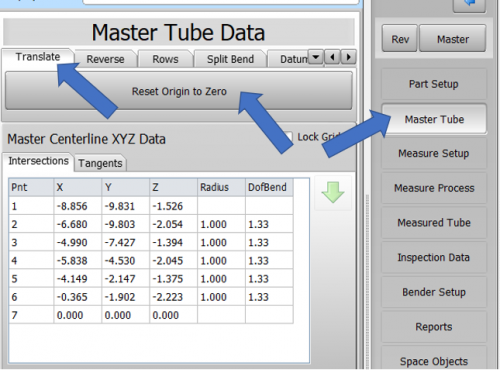Image resolution: width=500 pixels, height=370 pixels.
Task: Open the Part Setup menu
Action: tap(434, 84)
